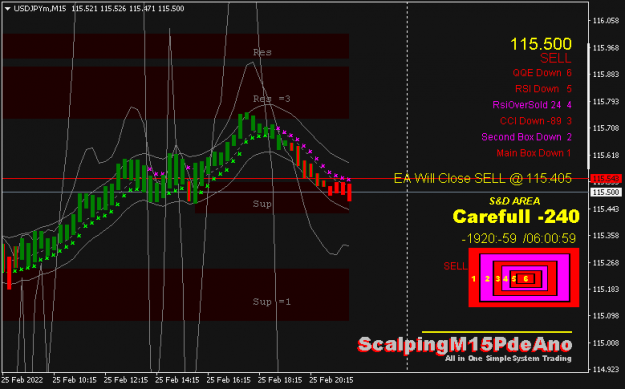
Task: Click "EA Will Close SELL @ 115.405" label
Action: pos(483,178)
